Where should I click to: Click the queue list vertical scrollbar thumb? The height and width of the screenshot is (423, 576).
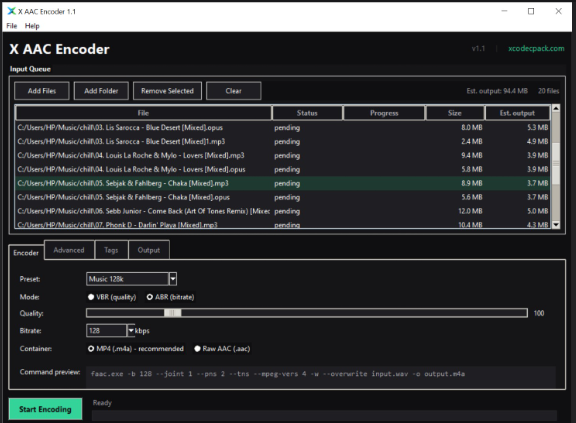pos(556,163)
